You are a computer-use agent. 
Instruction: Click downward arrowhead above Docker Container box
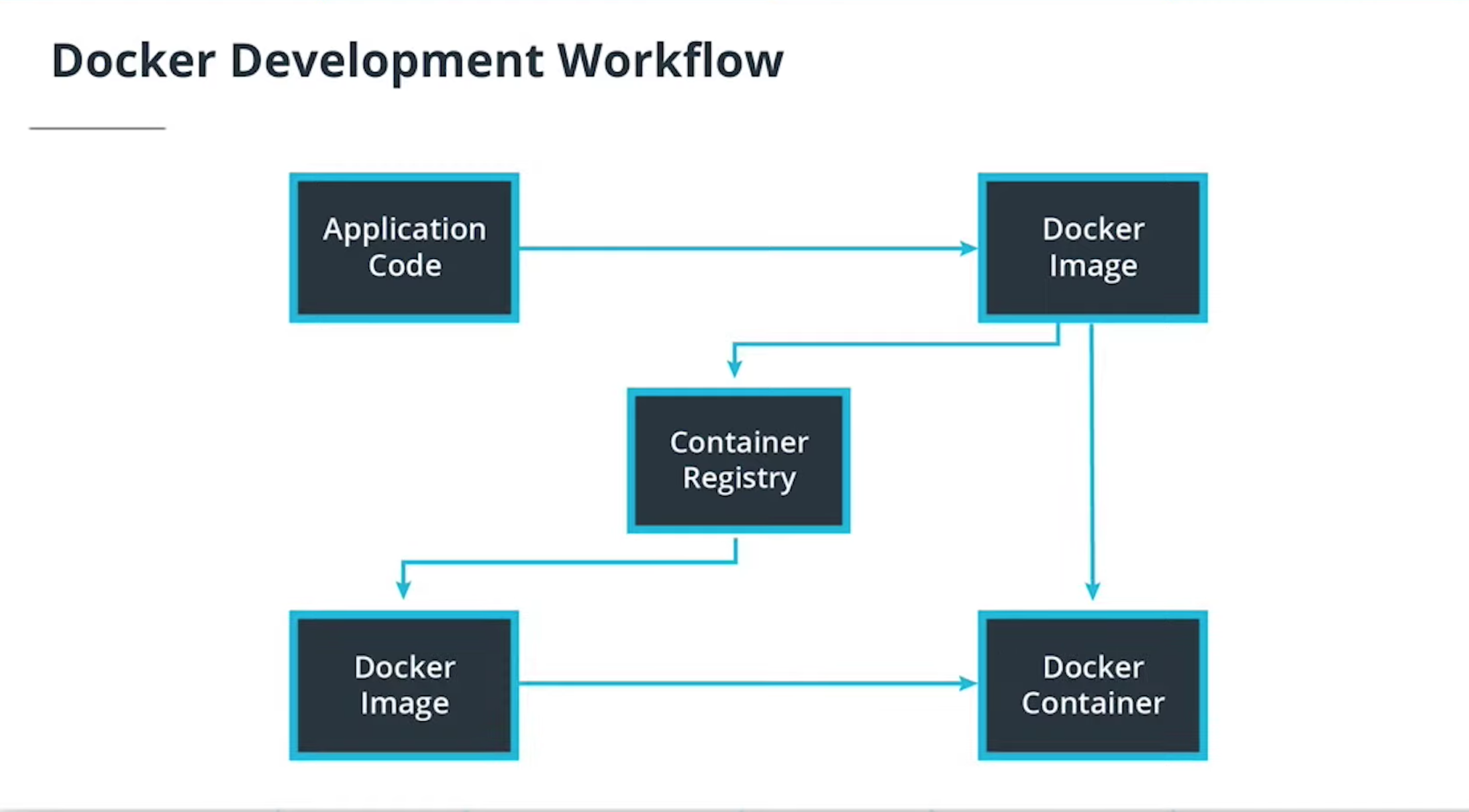1093,590
